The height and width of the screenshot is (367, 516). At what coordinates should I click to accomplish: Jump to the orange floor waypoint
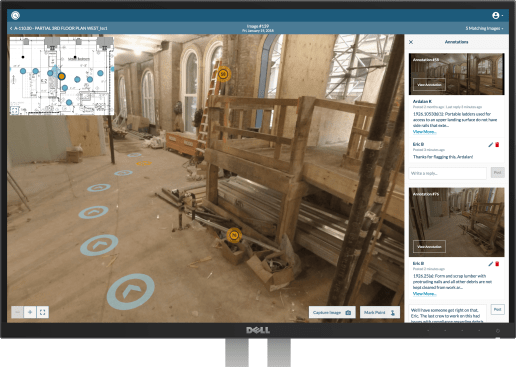144,163
